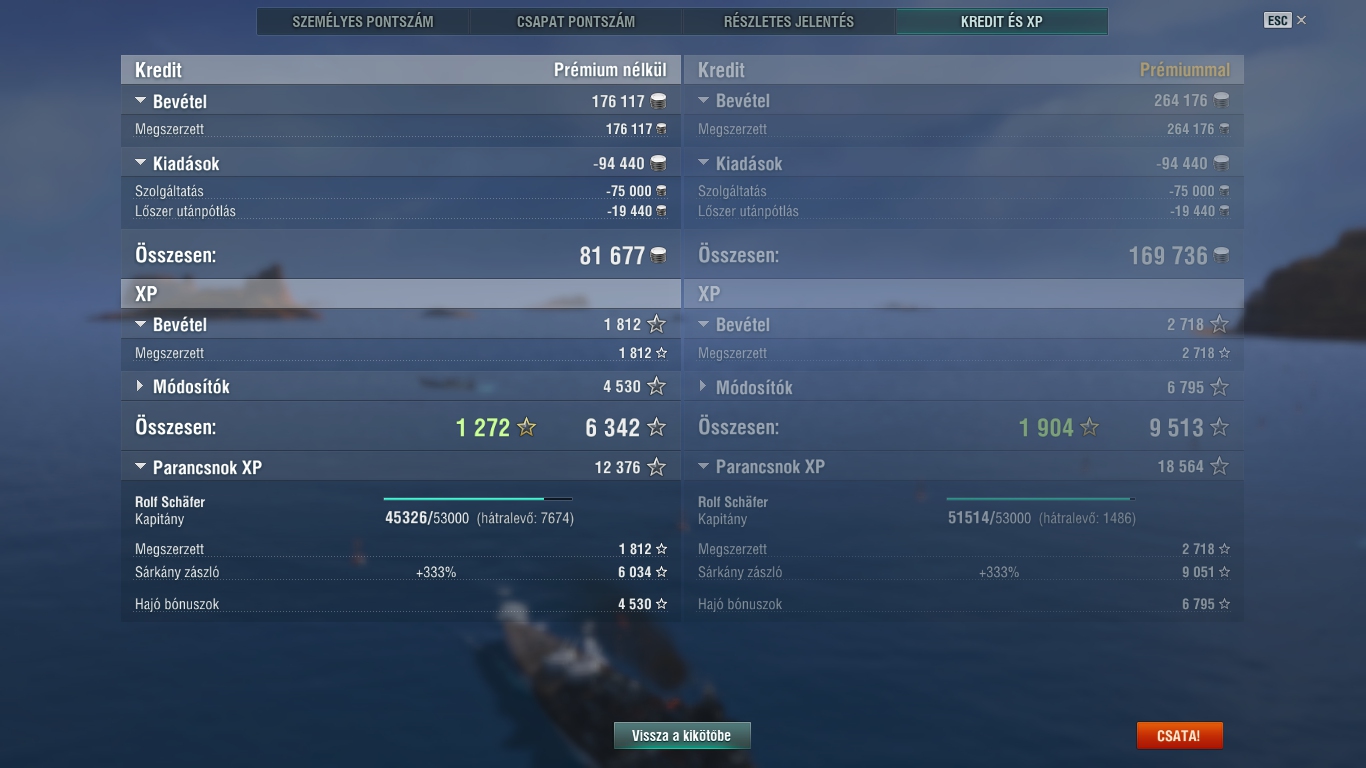Switch to Személyes Pontszám tab

point(363,21)
